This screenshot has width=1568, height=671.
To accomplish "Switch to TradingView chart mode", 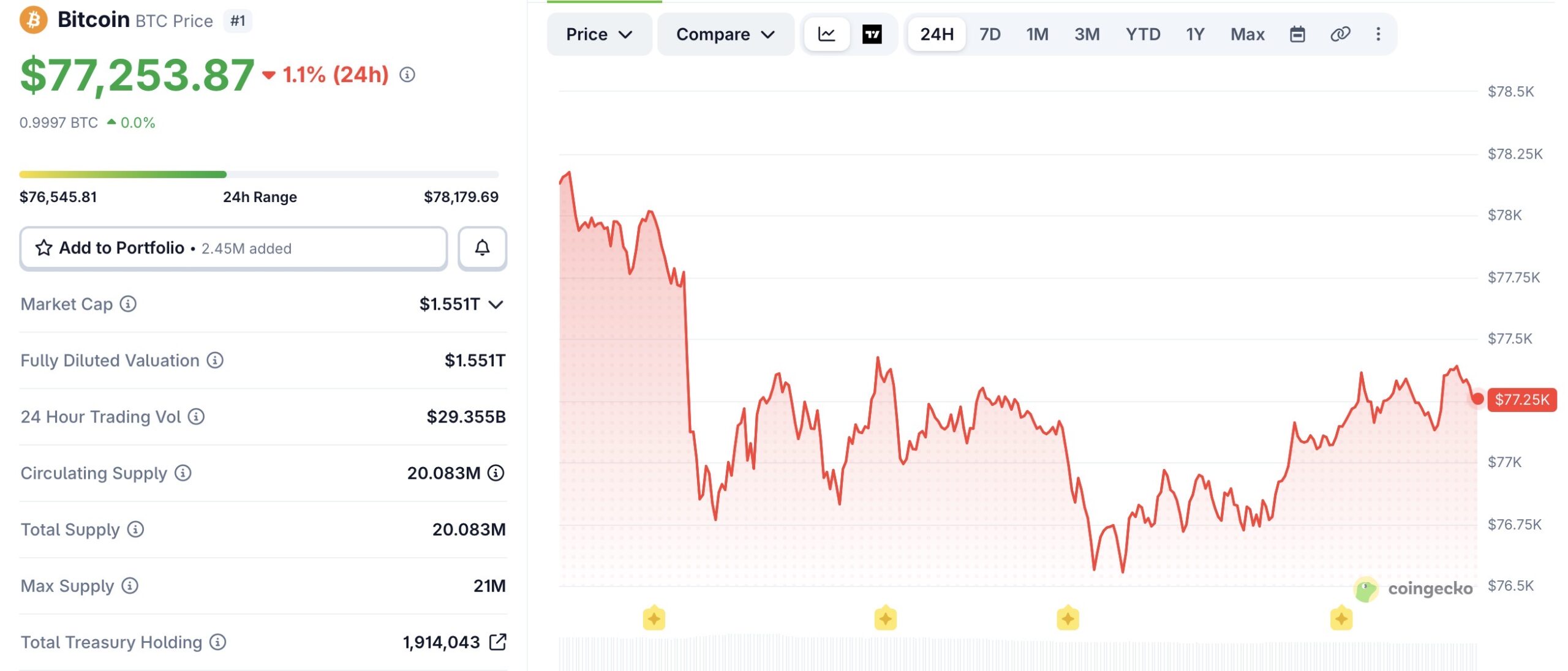I will point(872,34).
